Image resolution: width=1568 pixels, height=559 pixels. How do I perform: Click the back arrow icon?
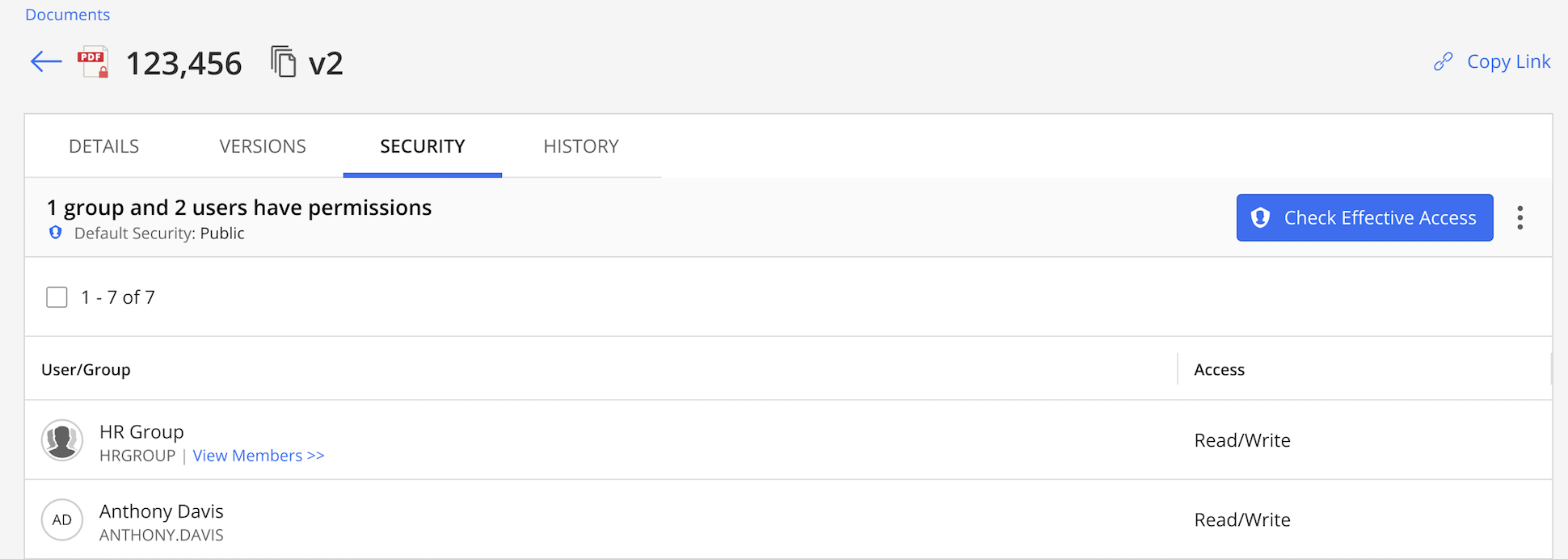pyautogui.click(x=46, y=62)
